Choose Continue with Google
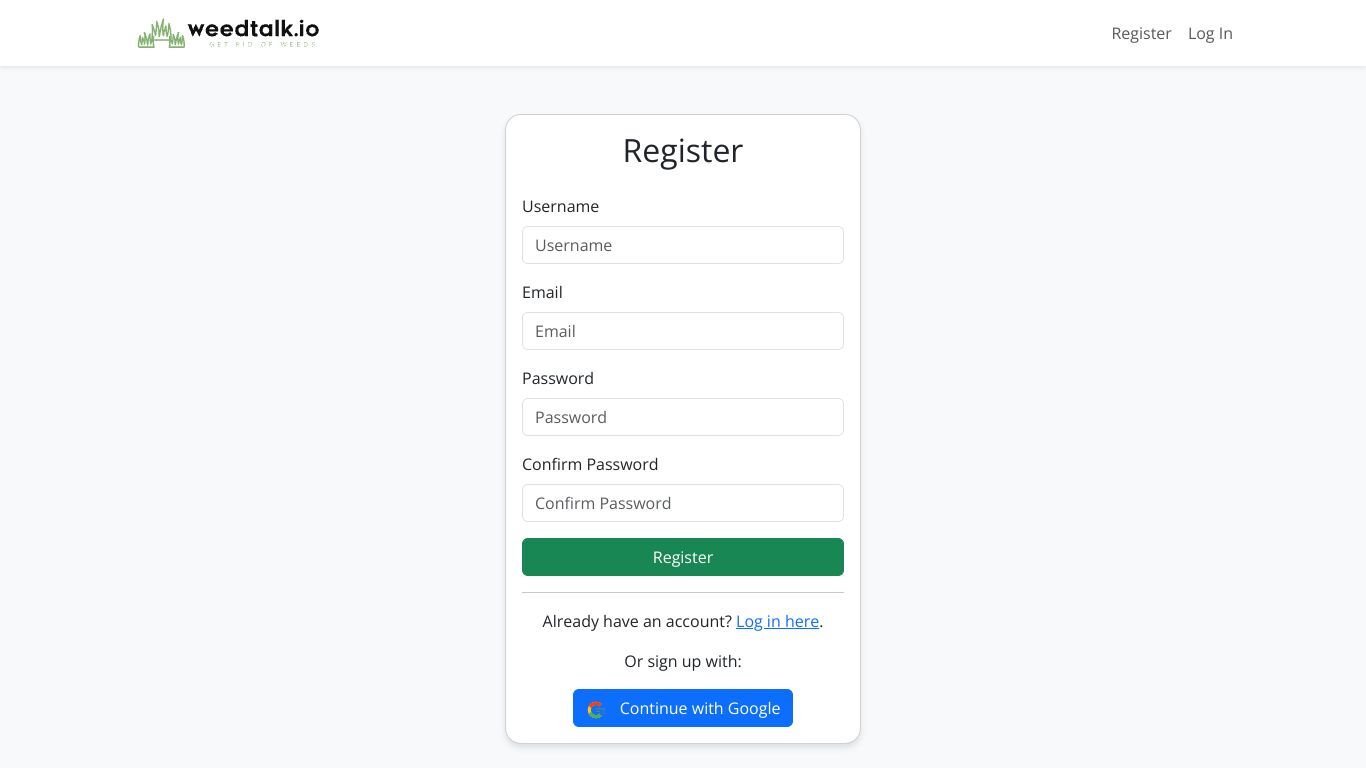Image resolution: width=1366 pixels, height=768 pixels. tap(683, 708)
